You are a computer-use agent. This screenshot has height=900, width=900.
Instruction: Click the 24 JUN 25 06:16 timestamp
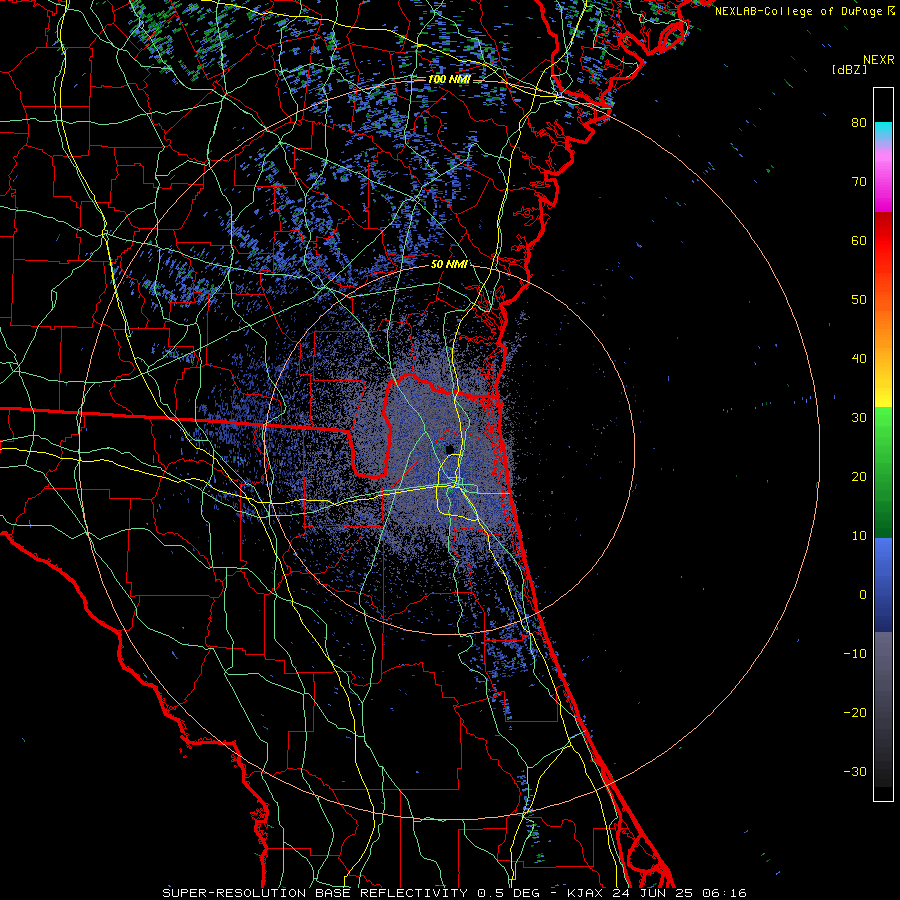click(680, 893)
